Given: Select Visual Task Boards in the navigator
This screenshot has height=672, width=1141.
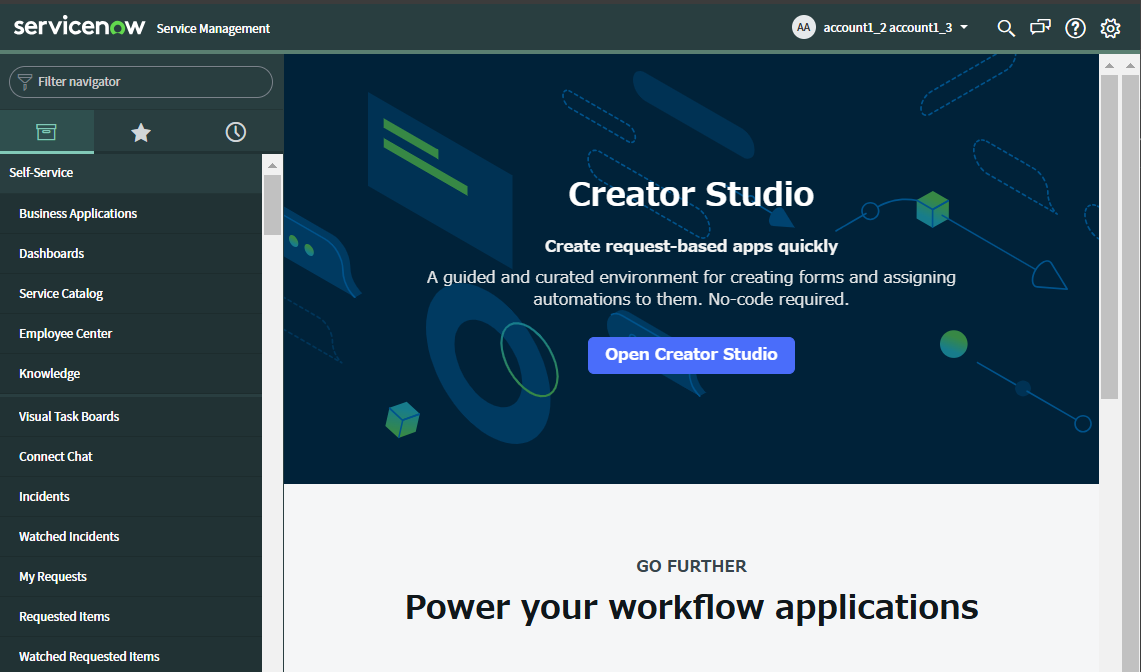Looking at the screenshot, I should [x=67, y=416].
